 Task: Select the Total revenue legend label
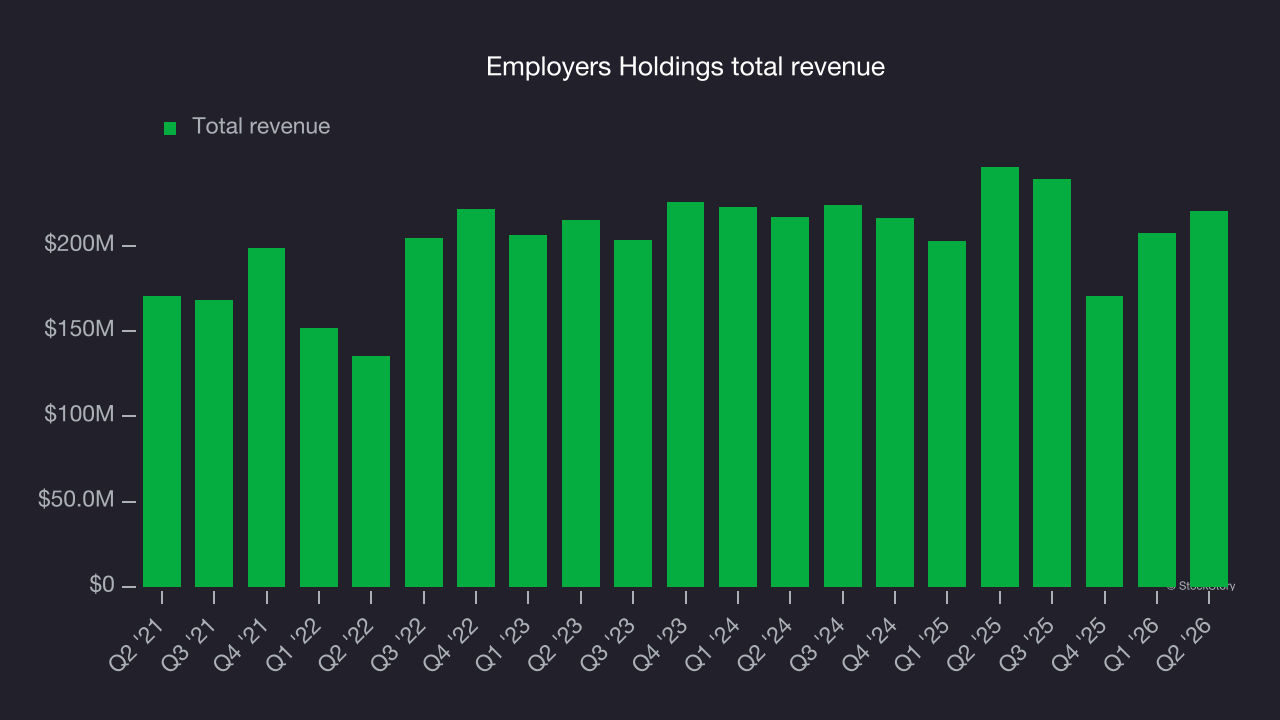(261, 127)
